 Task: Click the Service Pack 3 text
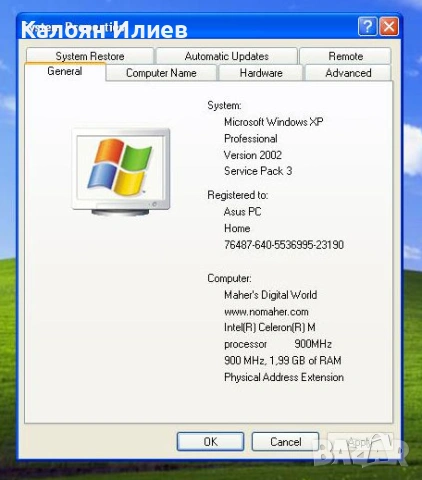pos(258,171)
